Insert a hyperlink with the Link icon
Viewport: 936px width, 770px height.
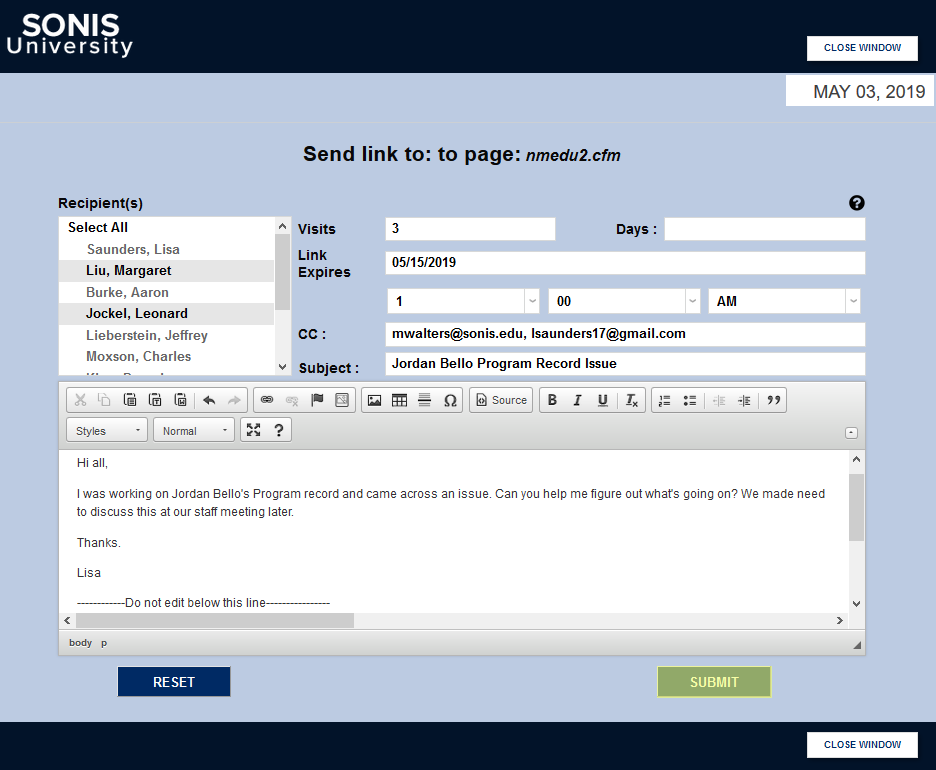click(x=267, y=400)
